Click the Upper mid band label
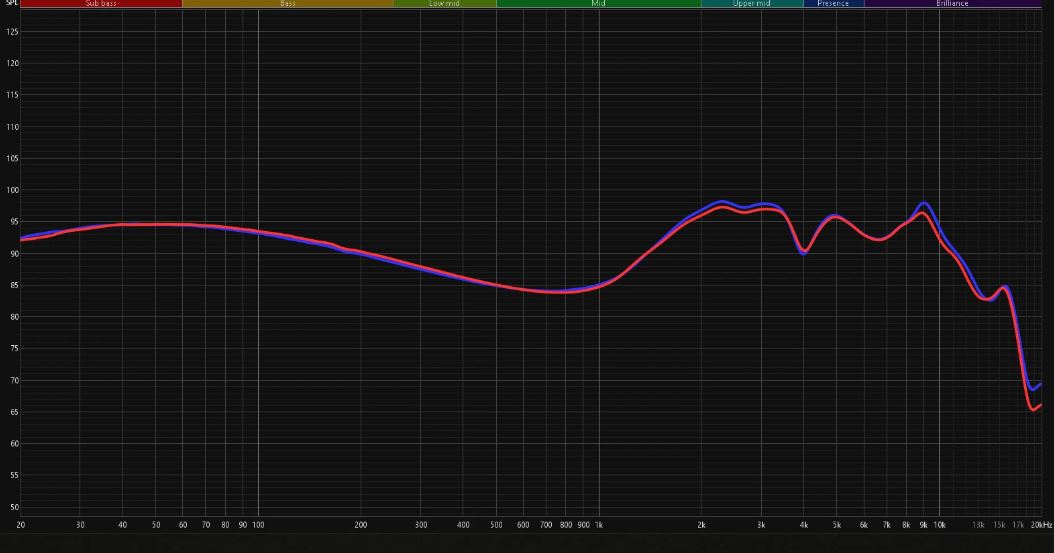The image size is (1054, 553). coord(751,4)
